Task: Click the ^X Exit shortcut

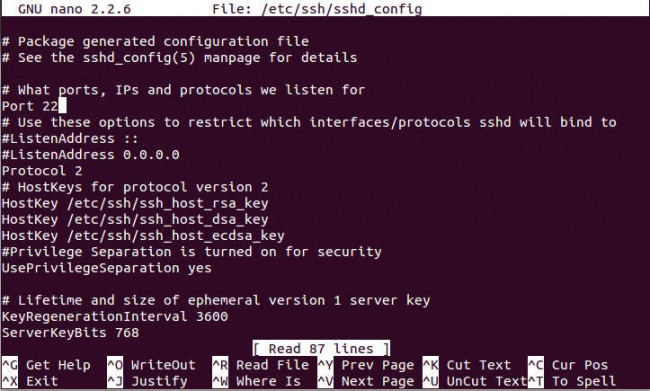Action: click(30, 381)
